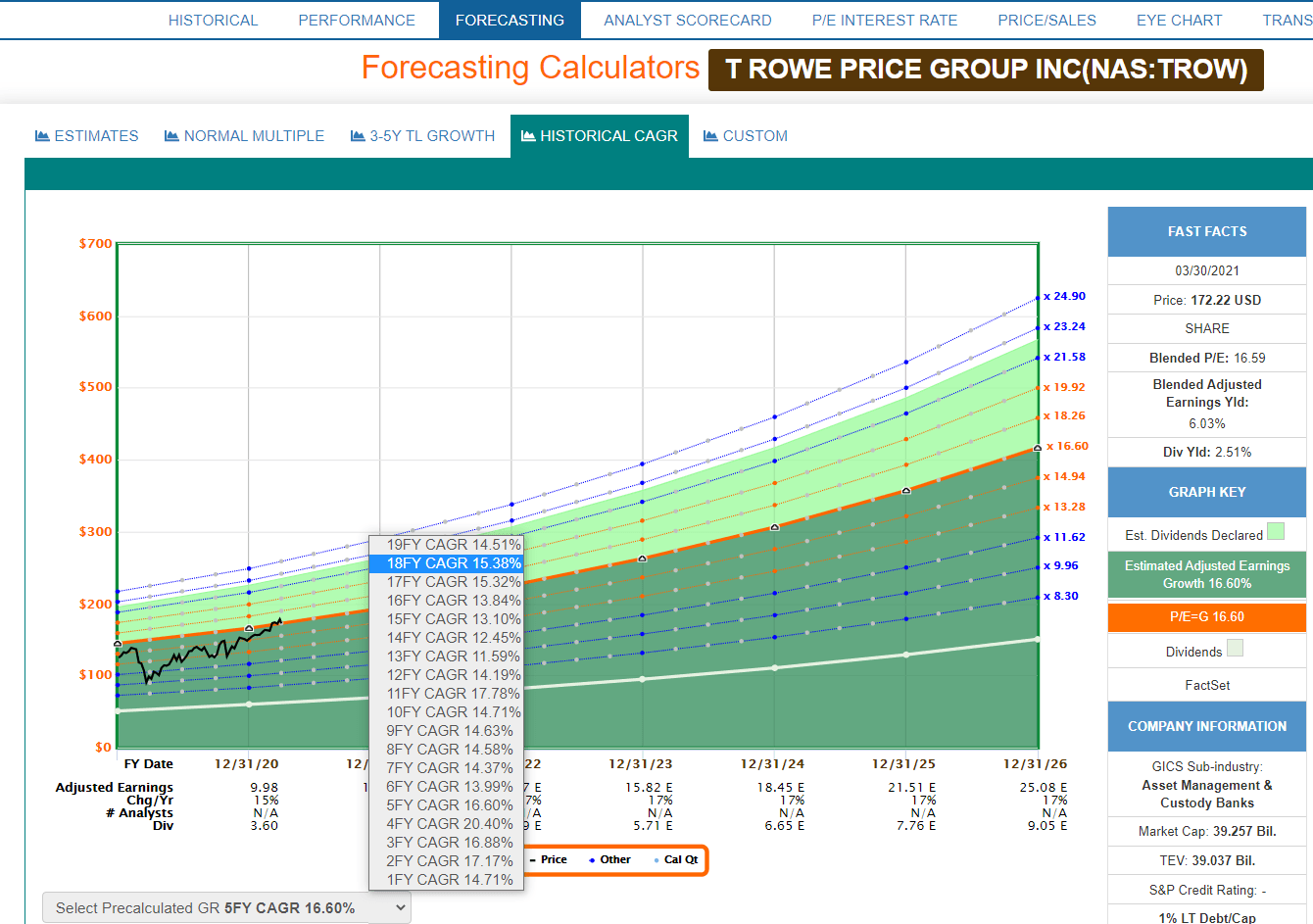Click the x 16.60 multiple label
The height and width of the screenshot is (924, 1313).
point(1068,446)
